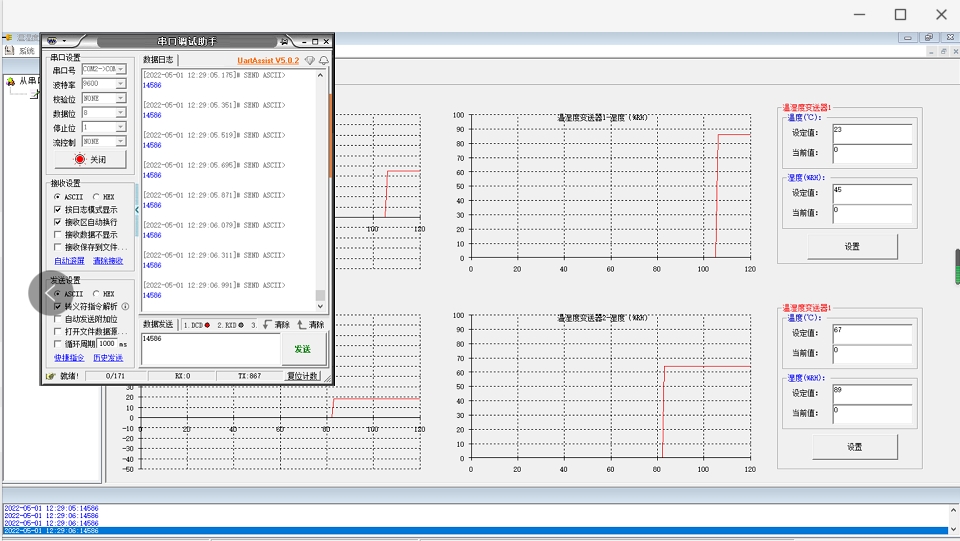Click the 自动滚屏 link

click(69, 261)
